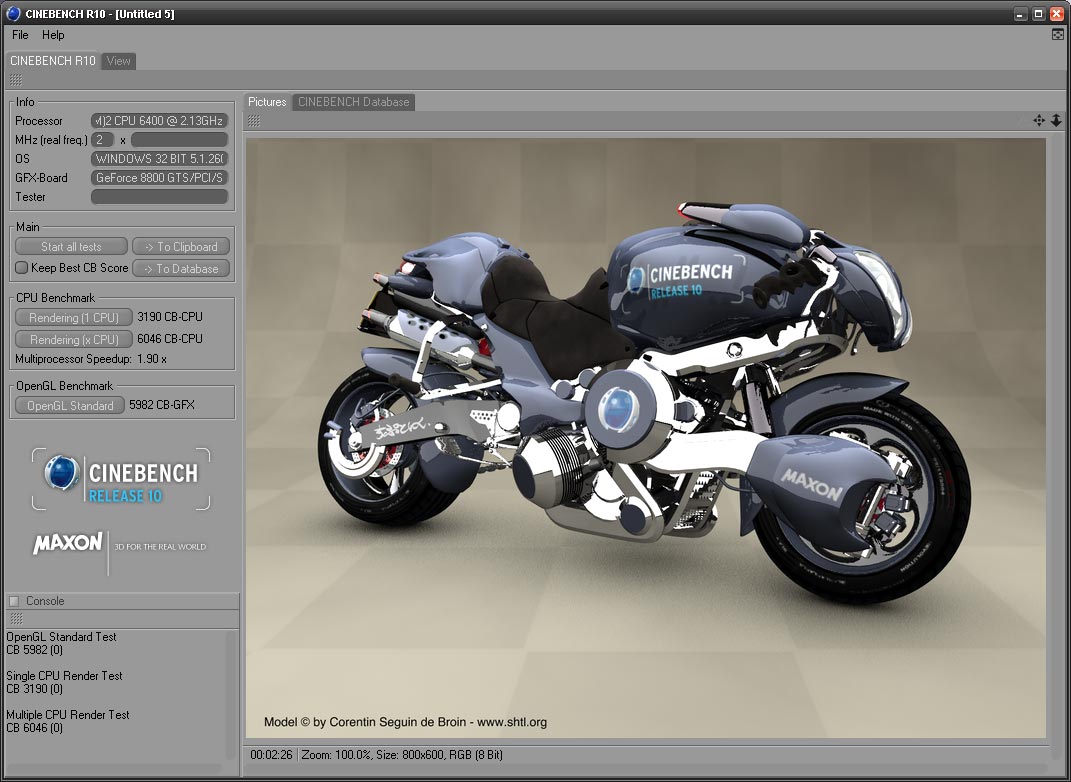Click the Console vertical scrollbar

(x=231, y=693)
